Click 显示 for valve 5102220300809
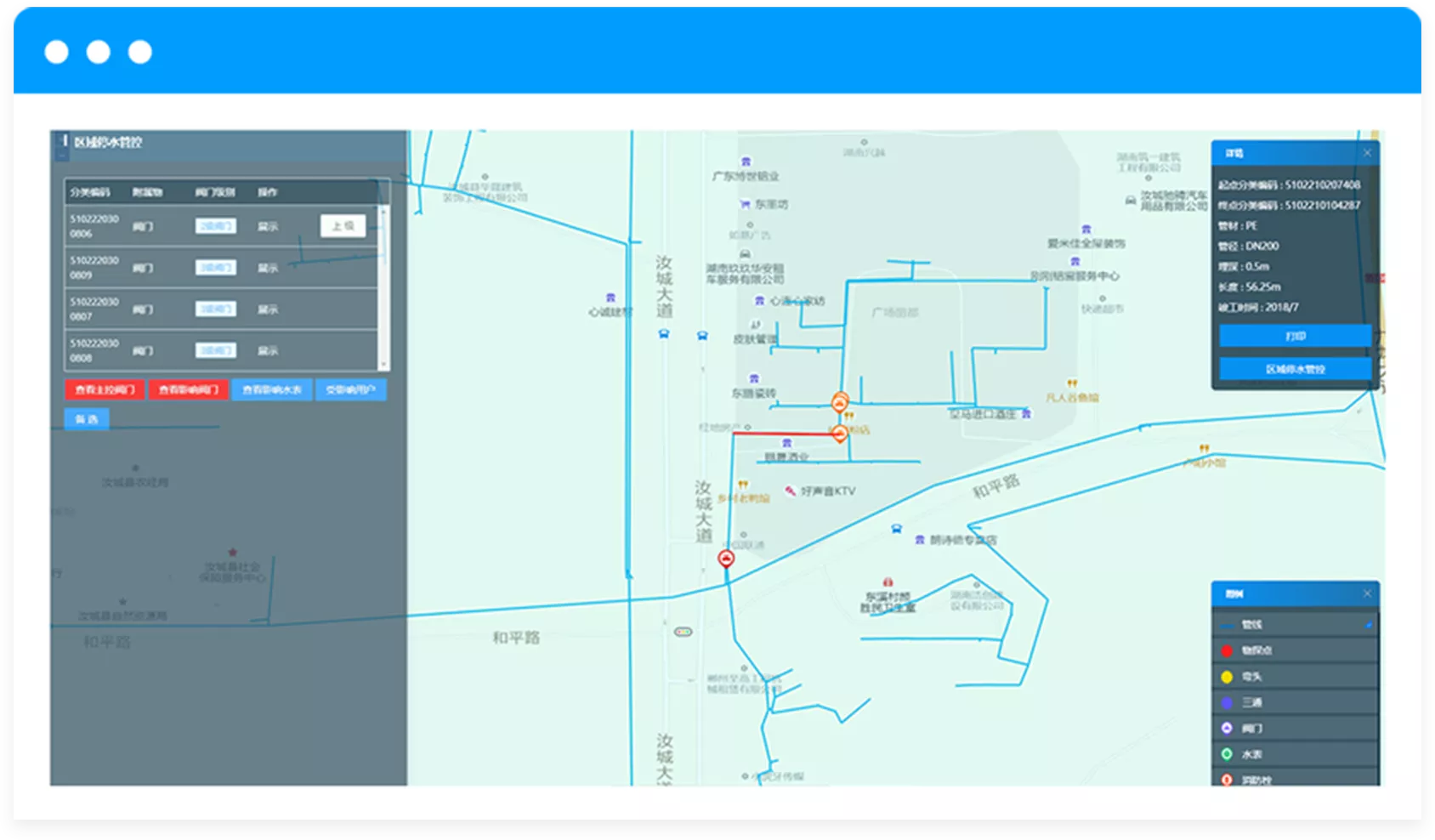 pos(268,268)
